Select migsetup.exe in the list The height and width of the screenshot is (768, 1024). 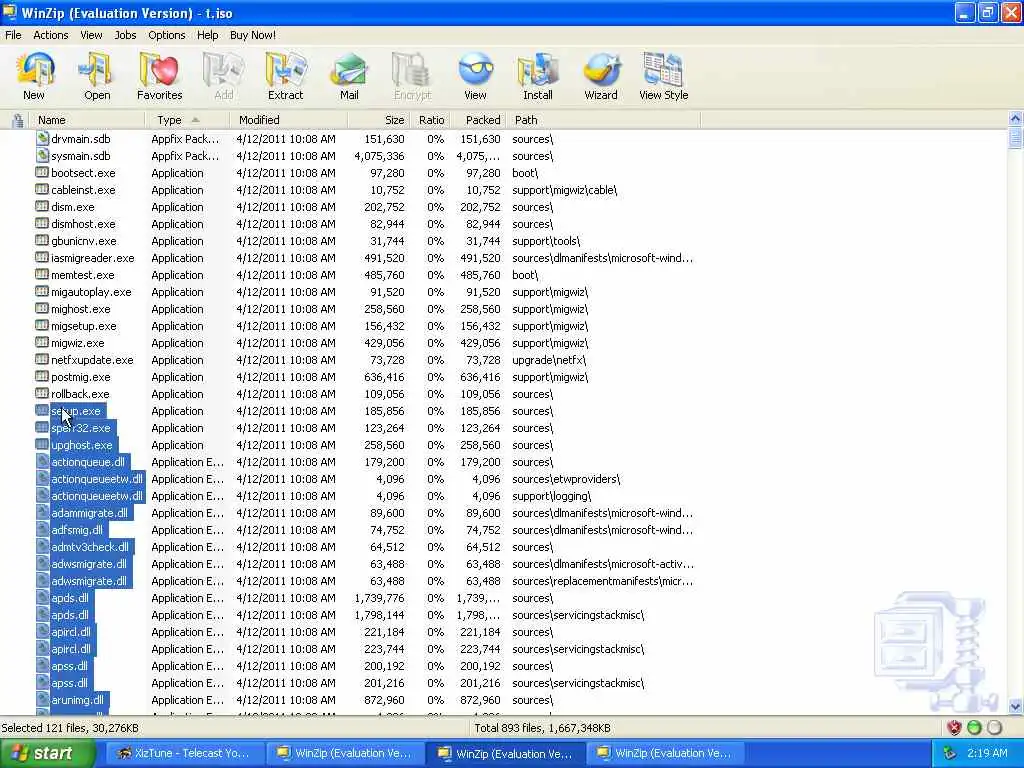click(84, 326)
